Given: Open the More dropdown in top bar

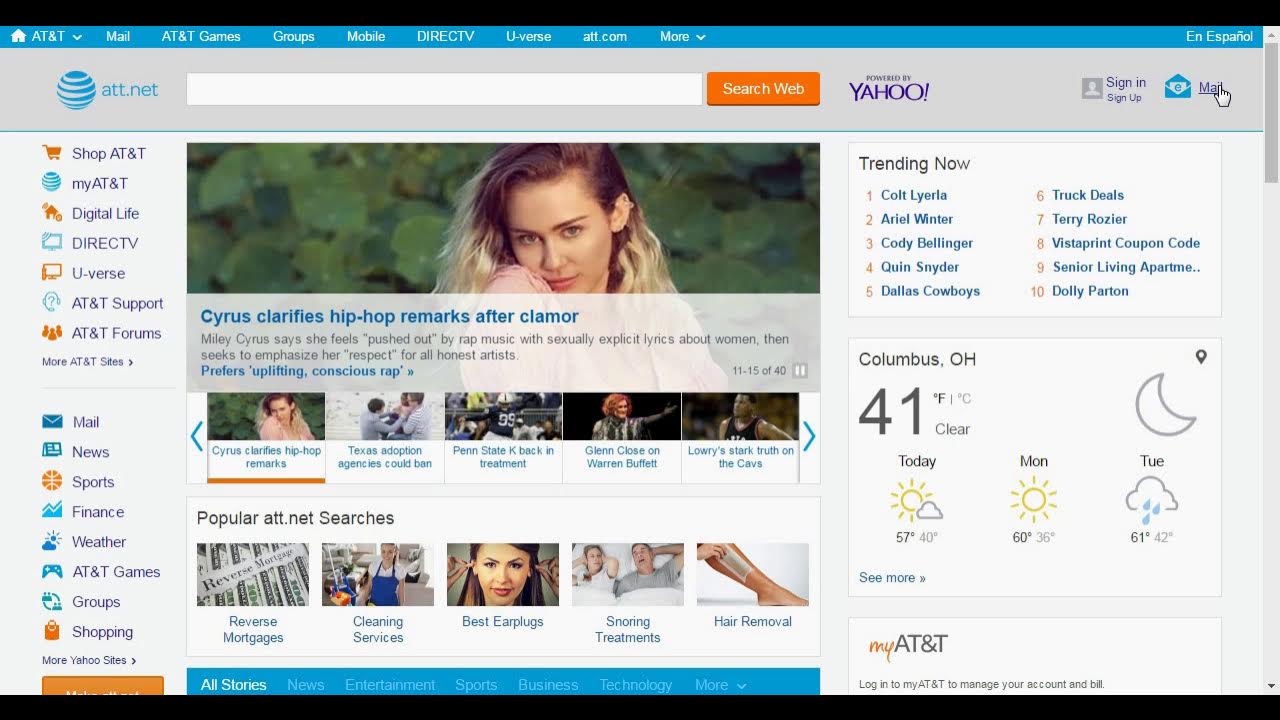Looking at the screenshot, I should tap(683, 36).
